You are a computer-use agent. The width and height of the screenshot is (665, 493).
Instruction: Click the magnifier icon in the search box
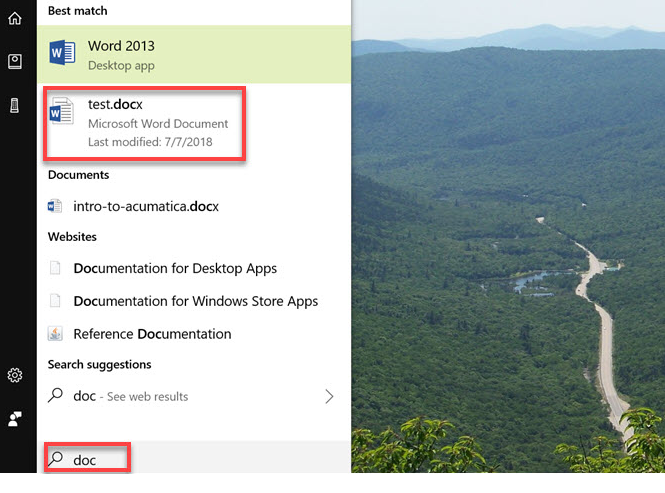57,459
